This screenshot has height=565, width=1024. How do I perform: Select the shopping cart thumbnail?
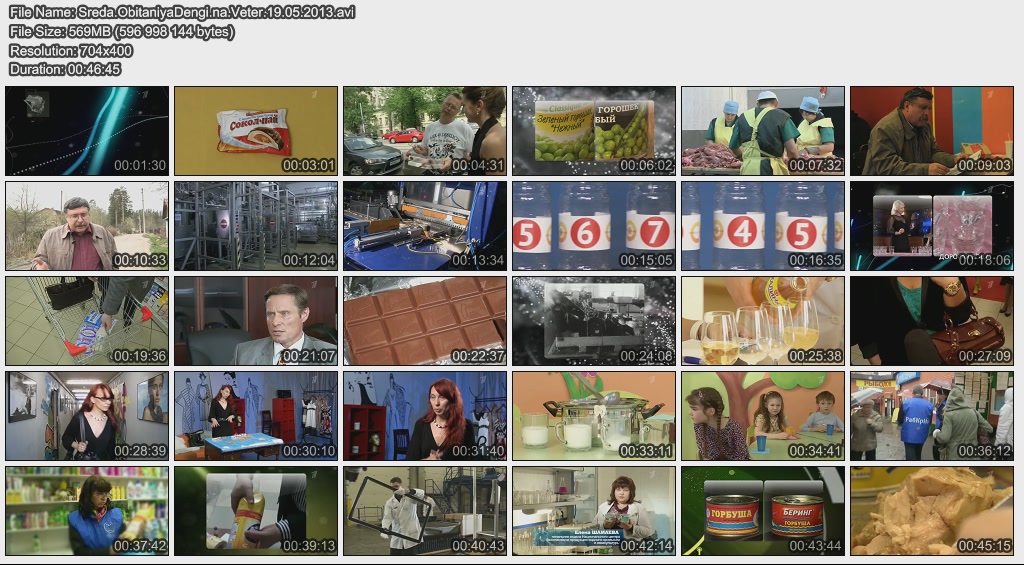click(x=86, y=321)
